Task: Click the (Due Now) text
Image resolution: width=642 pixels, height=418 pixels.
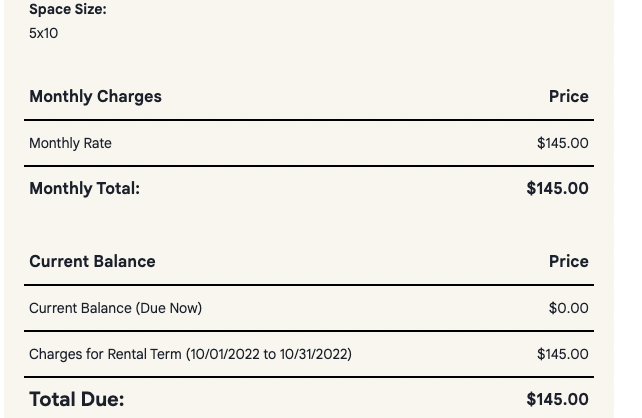Action: click(x=168, y=308)
